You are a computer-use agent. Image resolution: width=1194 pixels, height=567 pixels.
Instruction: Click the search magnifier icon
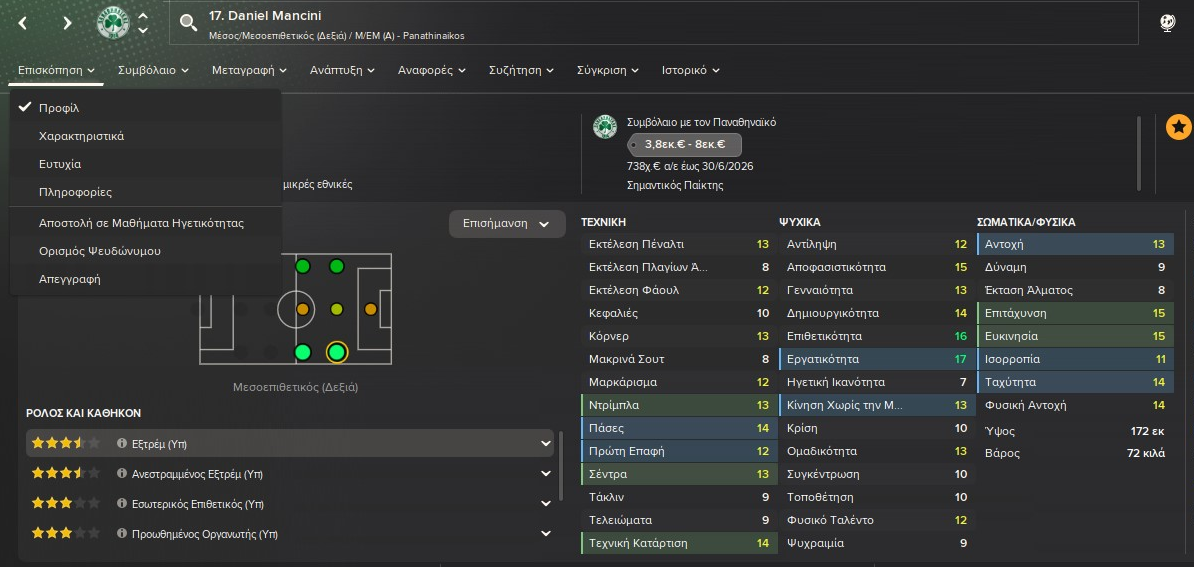[x=188, y=23]
